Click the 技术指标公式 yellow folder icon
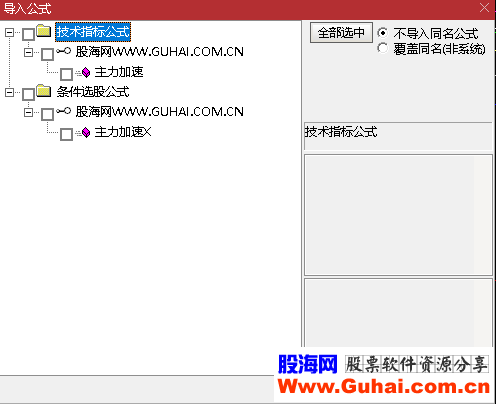 point(43,31)
